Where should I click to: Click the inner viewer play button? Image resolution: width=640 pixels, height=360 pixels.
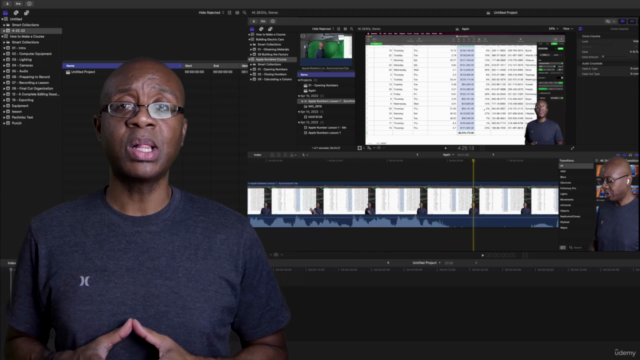click(x=445, y=148)
